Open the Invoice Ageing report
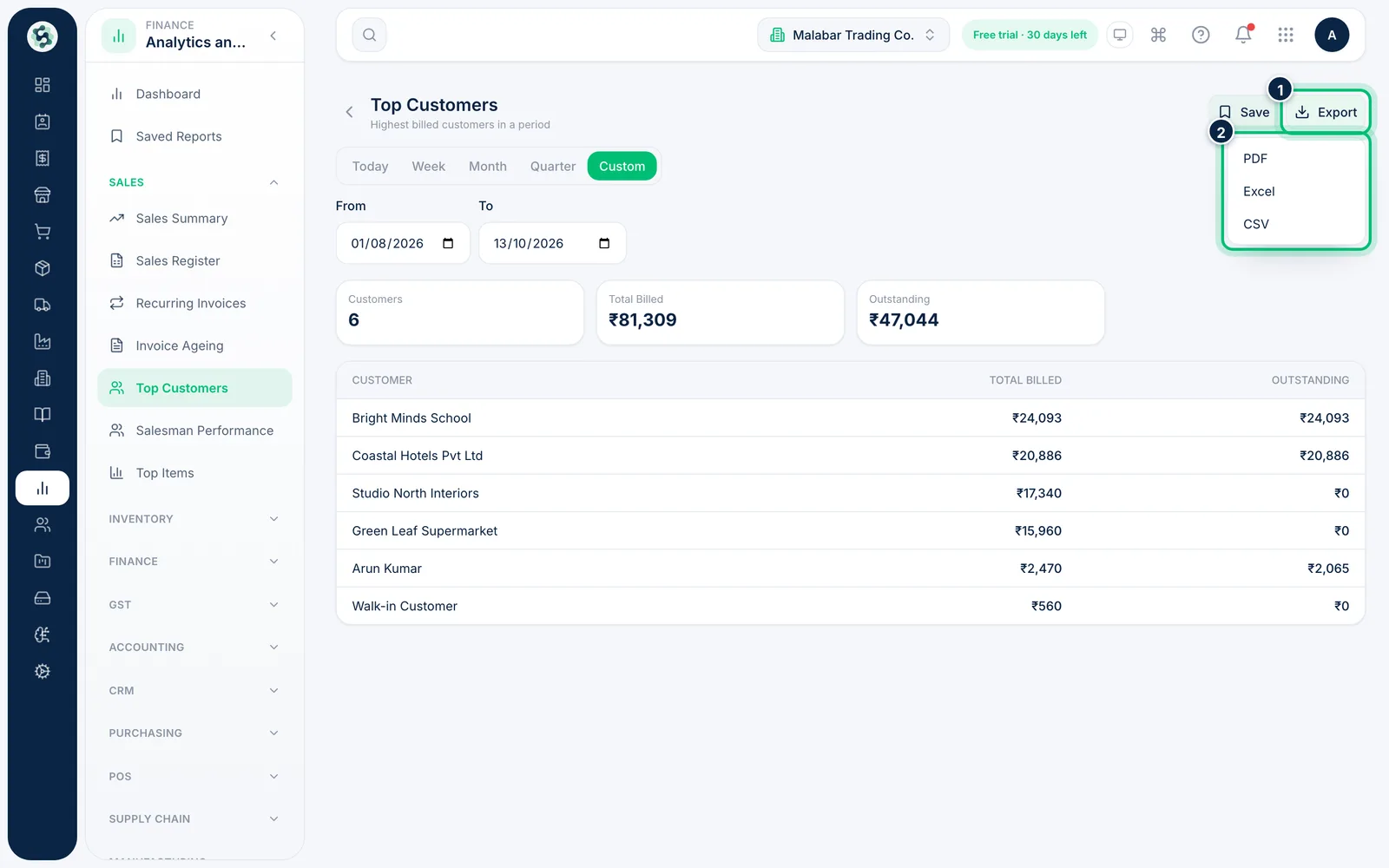The image size is (1389, 868). coord(194,345)
